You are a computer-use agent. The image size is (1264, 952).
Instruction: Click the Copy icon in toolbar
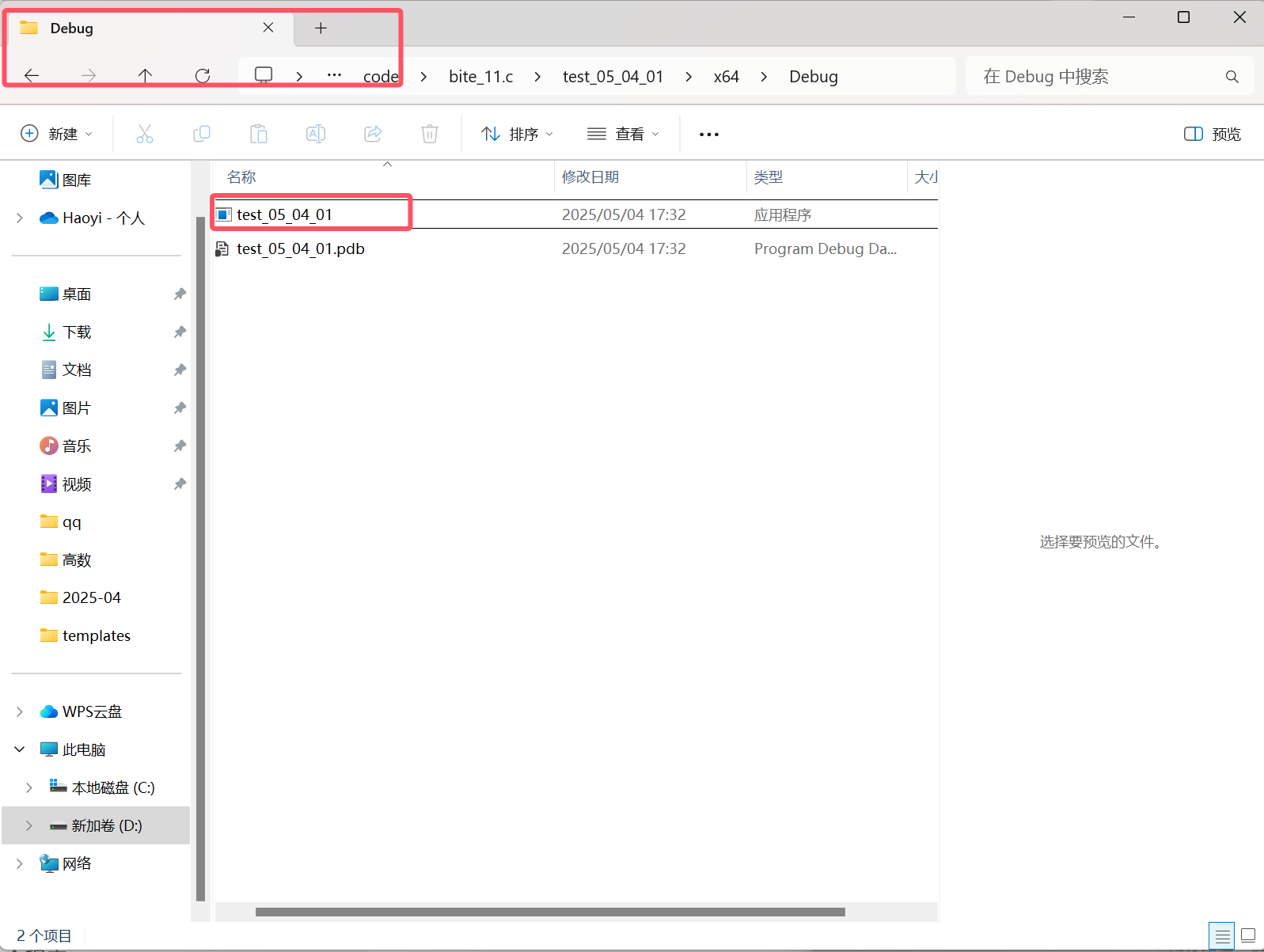click(202, 134)
